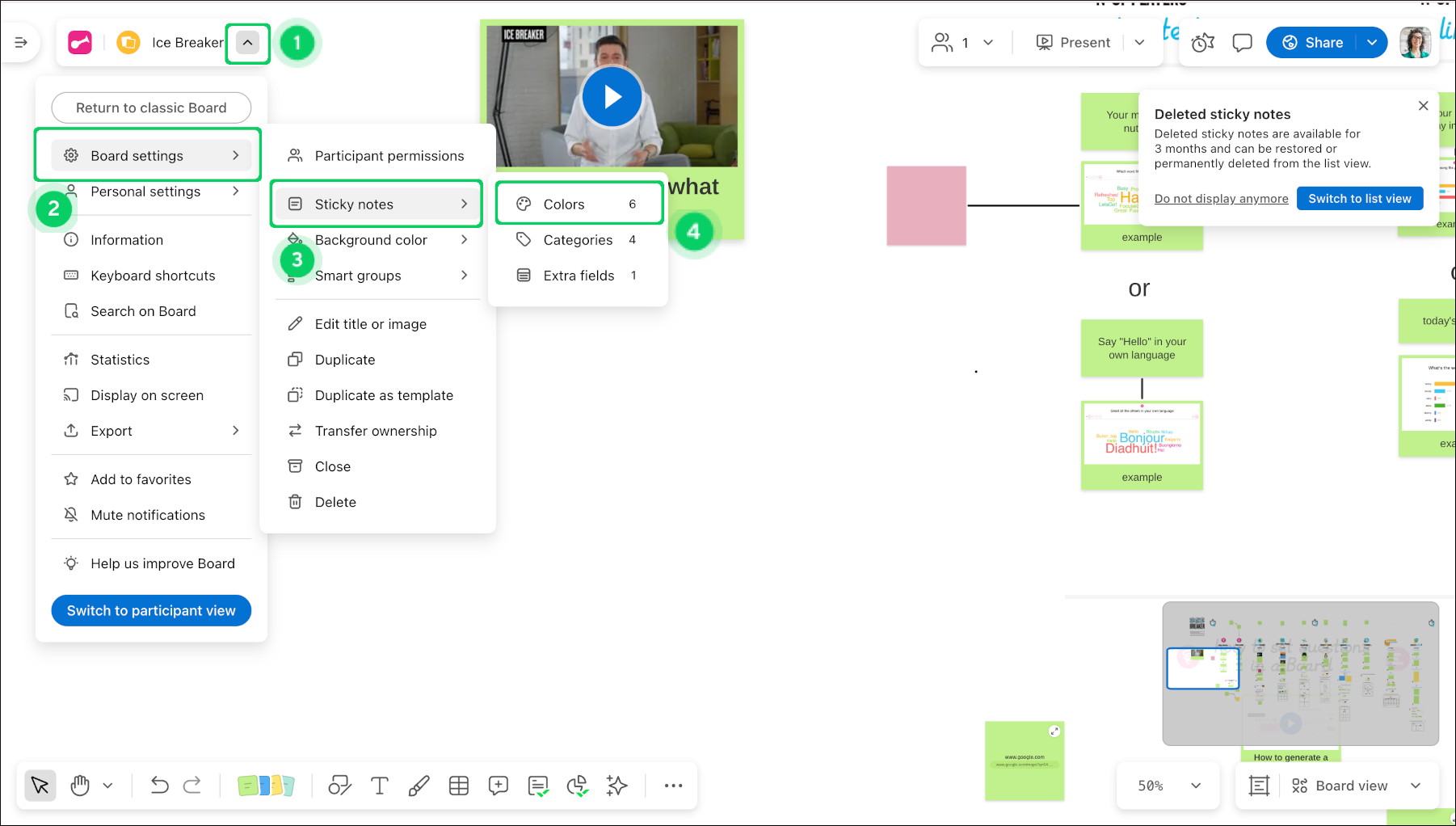
Task: Select the hand pan tool
Action: (x=80, y=786)
